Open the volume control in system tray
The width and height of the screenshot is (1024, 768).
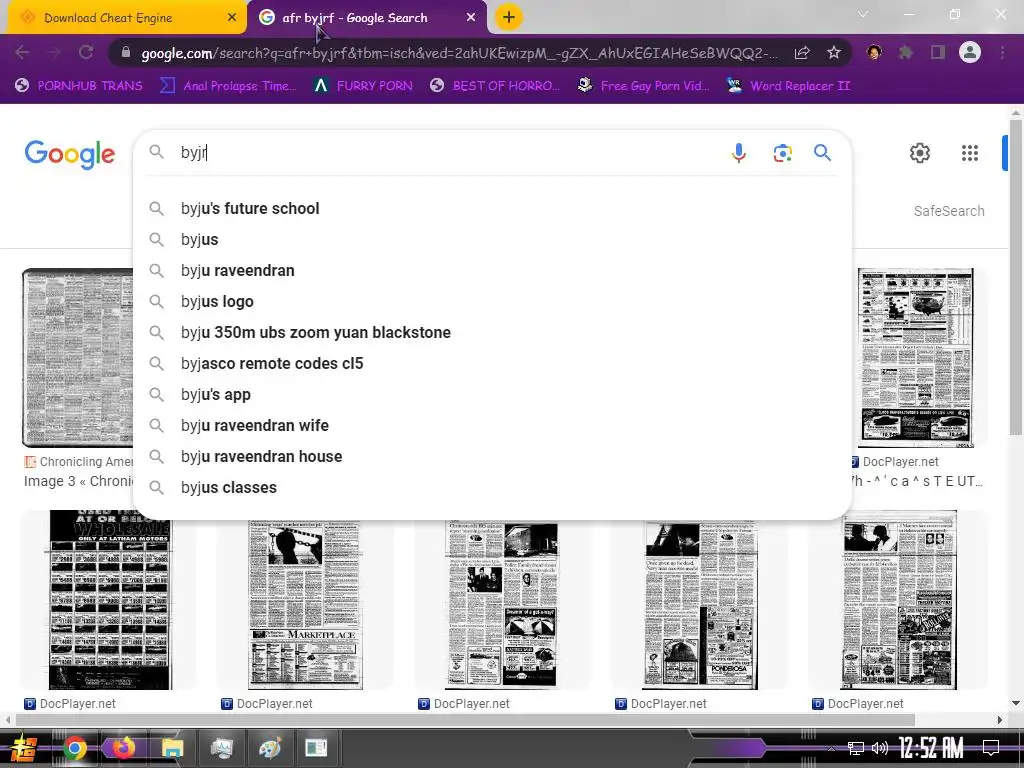click(880, 748)
